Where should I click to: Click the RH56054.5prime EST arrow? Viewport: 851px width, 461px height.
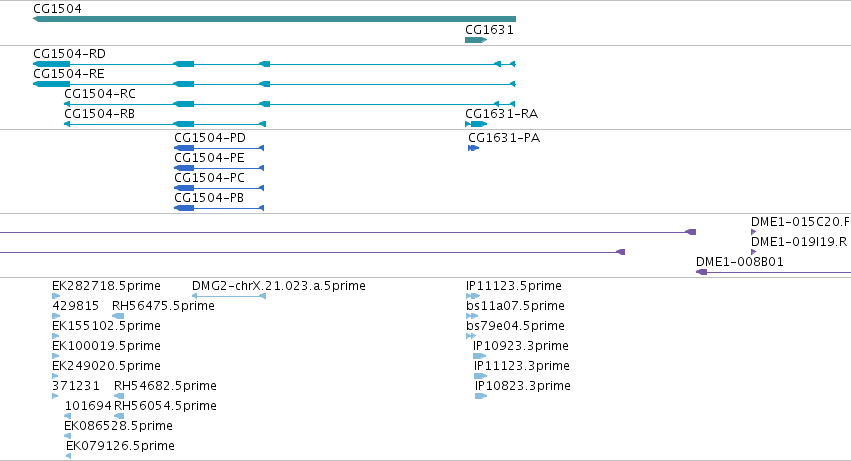[119, 416]
